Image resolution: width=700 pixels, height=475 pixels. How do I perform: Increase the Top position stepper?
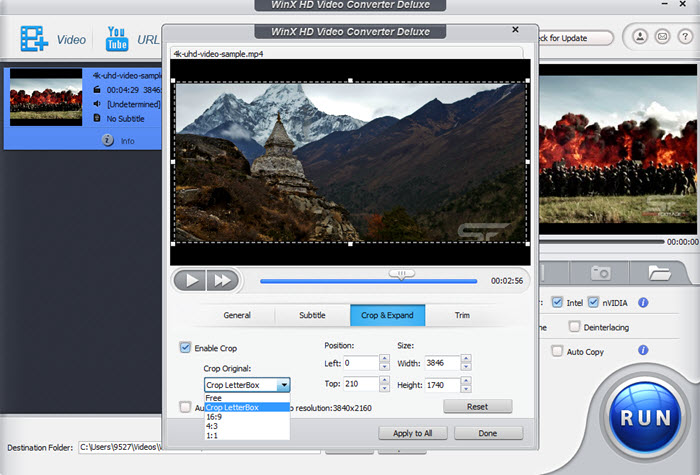(x=384, y=380)
